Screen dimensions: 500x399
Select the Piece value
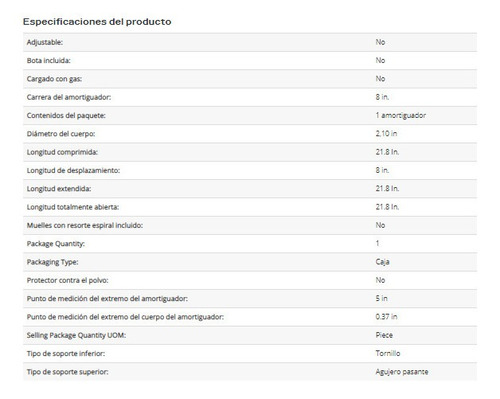[x=384, y=335]
